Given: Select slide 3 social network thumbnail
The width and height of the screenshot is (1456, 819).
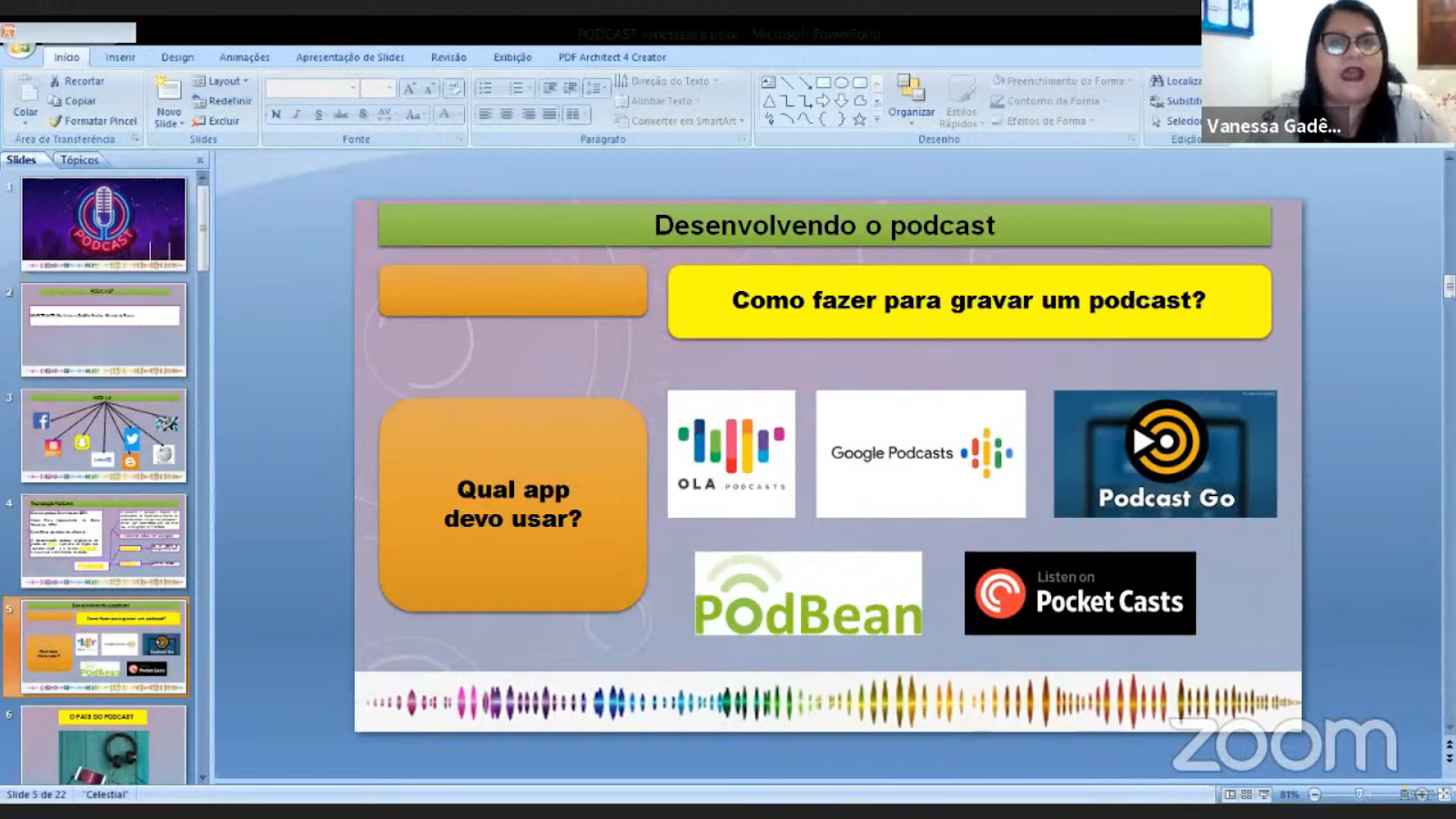Looking at the screenshot, I should coord(104,435).
